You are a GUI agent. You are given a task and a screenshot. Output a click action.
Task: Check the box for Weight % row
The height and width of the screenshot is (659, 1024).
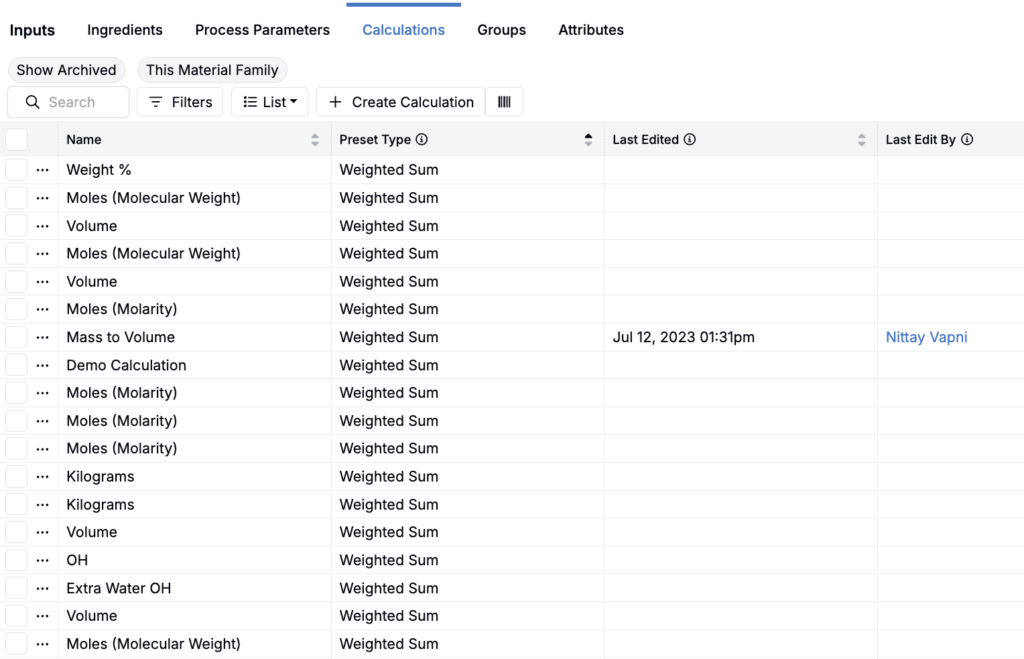17,170
